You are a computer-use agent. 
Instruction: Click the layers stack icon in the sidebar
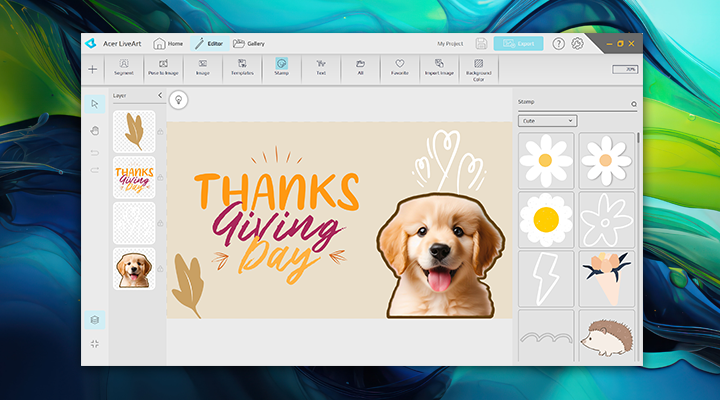pyautogui.click(x=95, y=320)
